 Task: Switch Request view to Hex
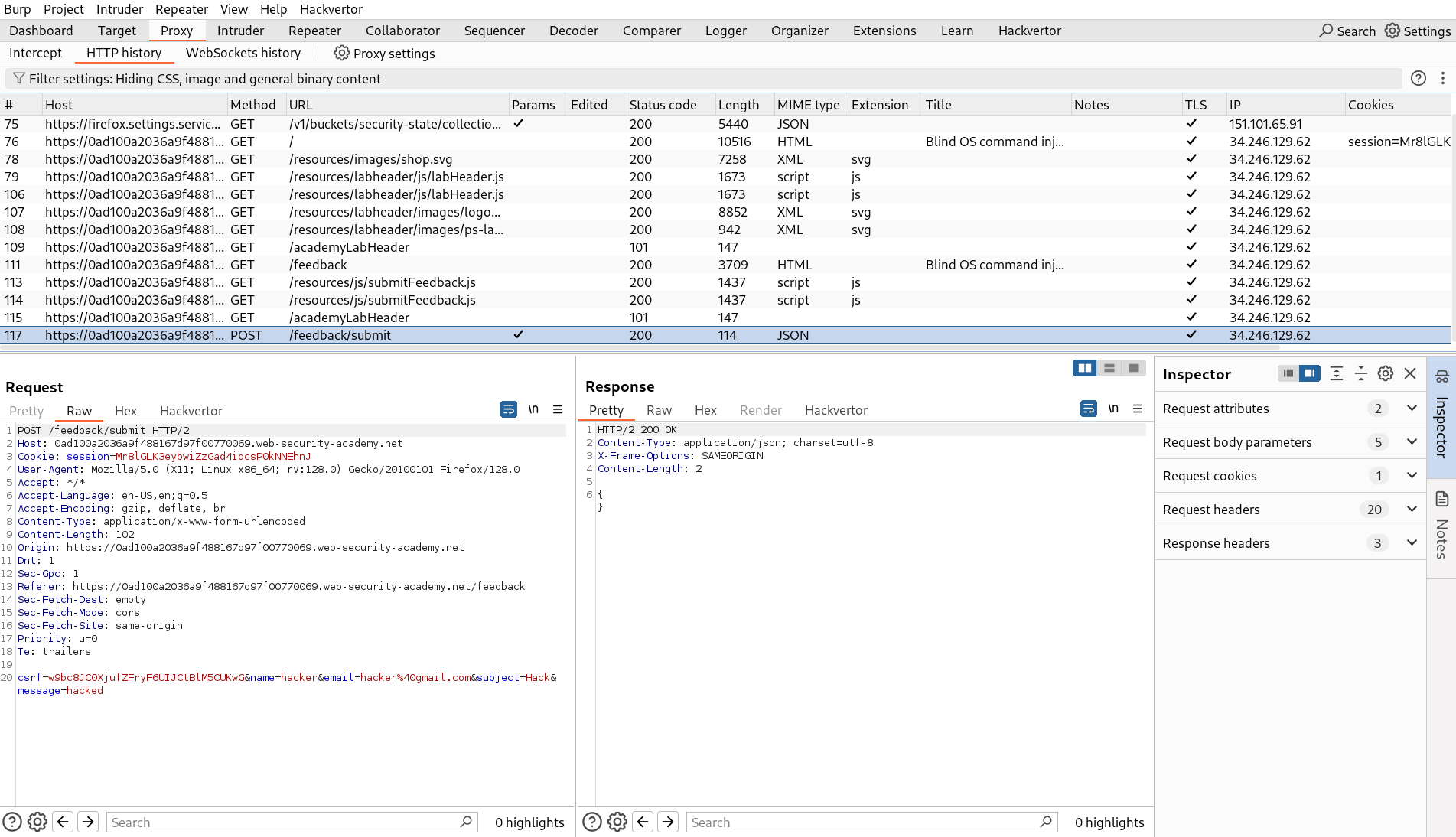(125, 411)
